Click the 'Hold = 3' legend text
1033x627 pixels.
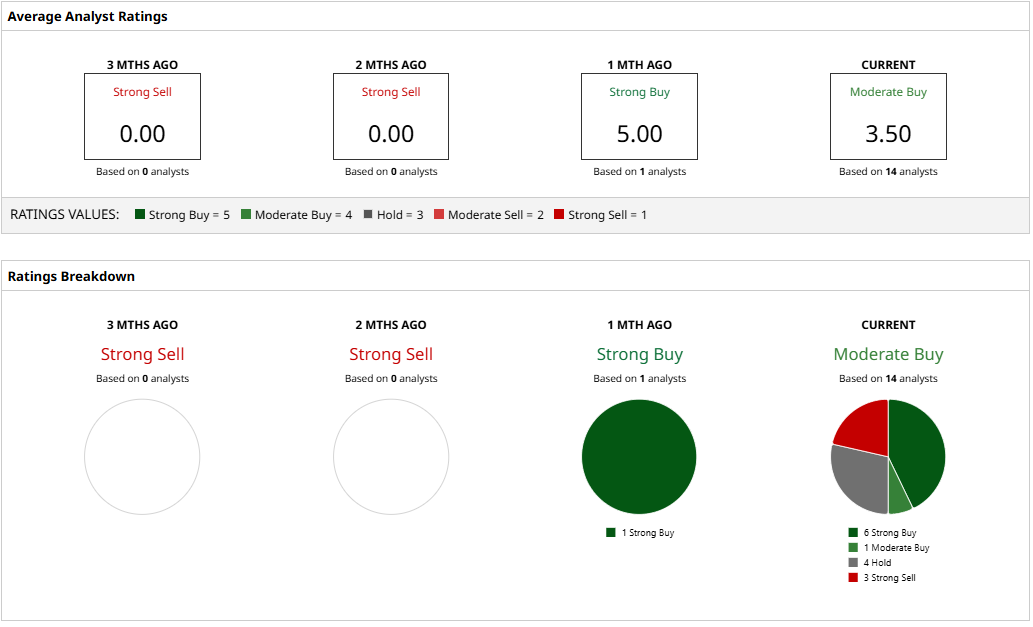(400, 215)
